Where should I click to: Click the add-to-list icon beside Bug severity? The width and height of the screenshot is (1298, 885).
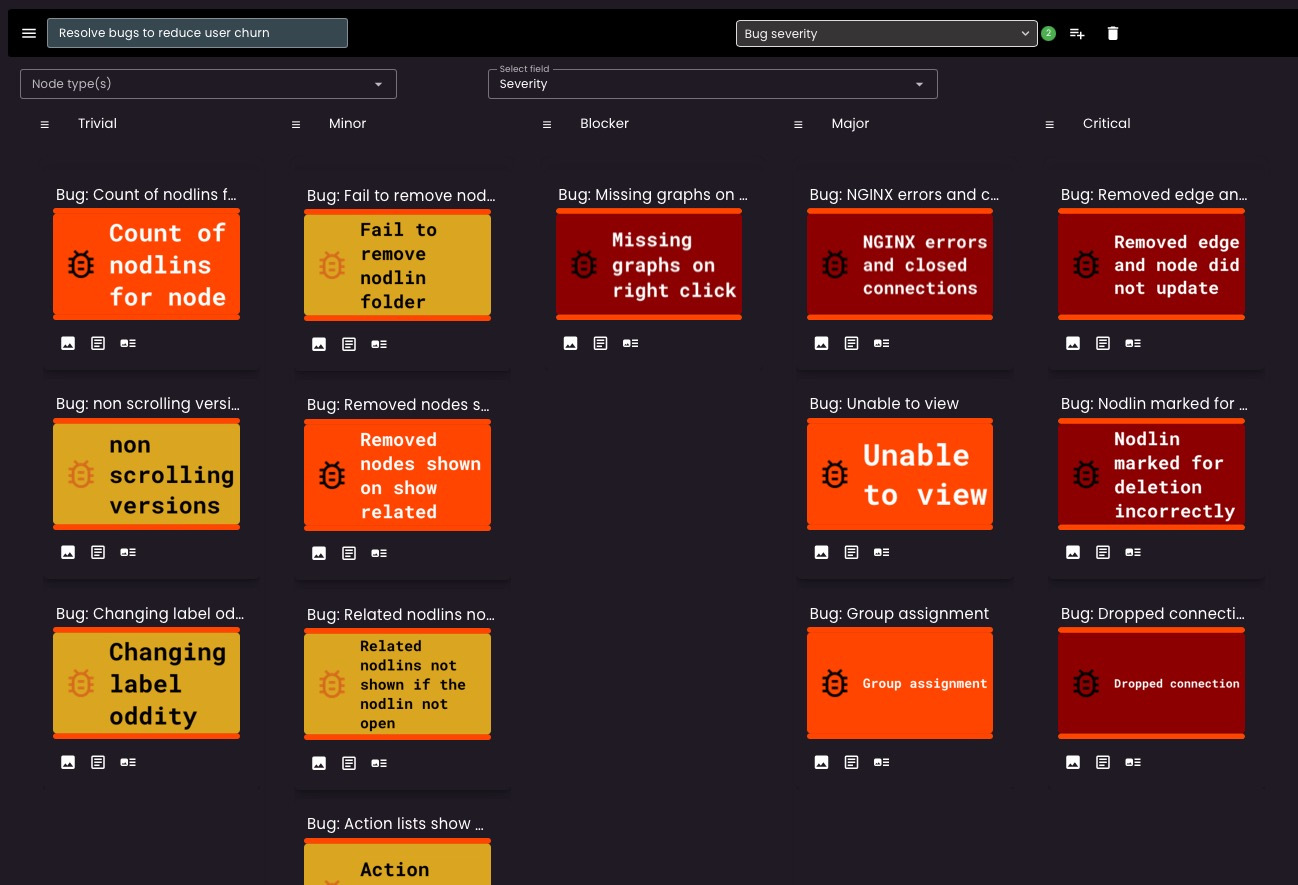pos(1077,33)
